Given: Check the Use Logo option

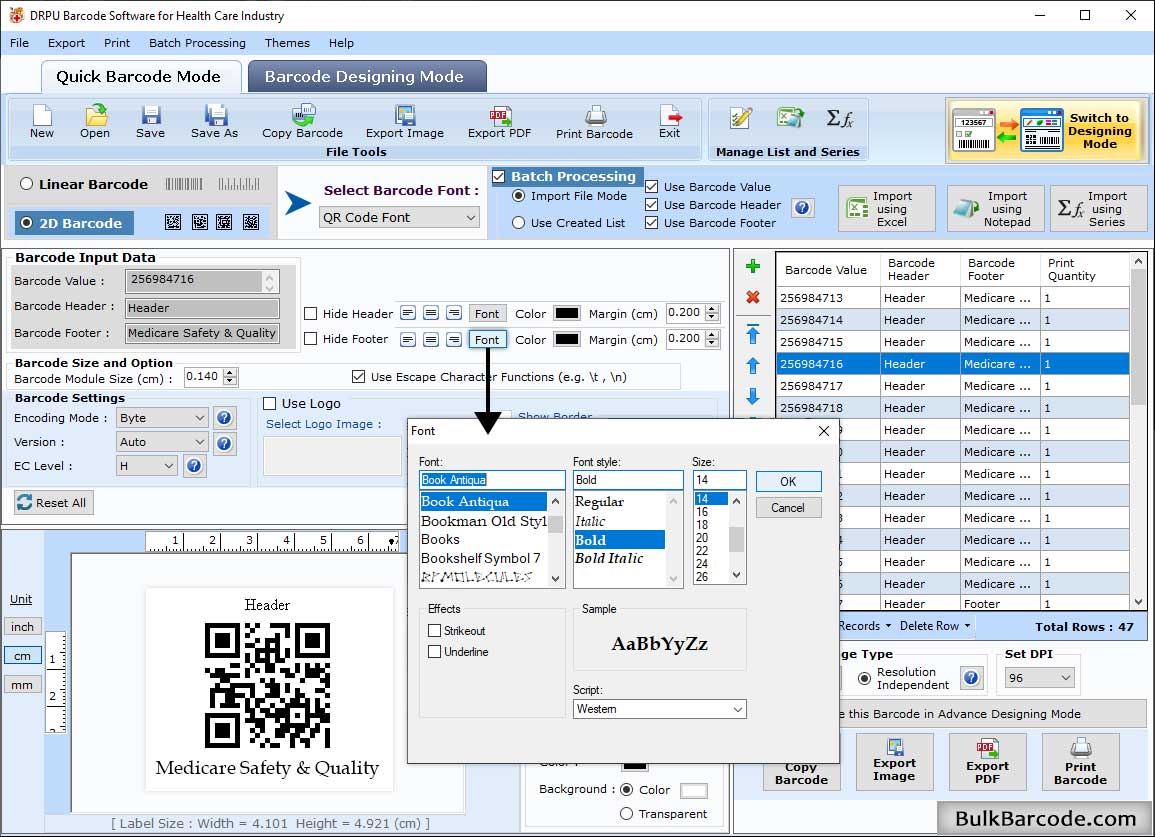Looking at the screenshot, I should (x=270, y=403).
